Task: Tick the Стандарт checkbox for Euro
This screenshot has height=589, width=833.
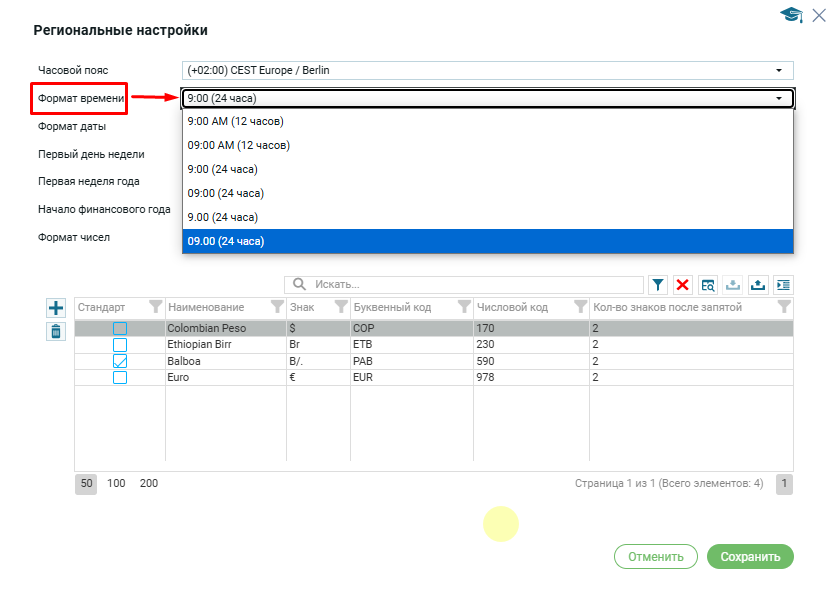Action: (120, 378)
